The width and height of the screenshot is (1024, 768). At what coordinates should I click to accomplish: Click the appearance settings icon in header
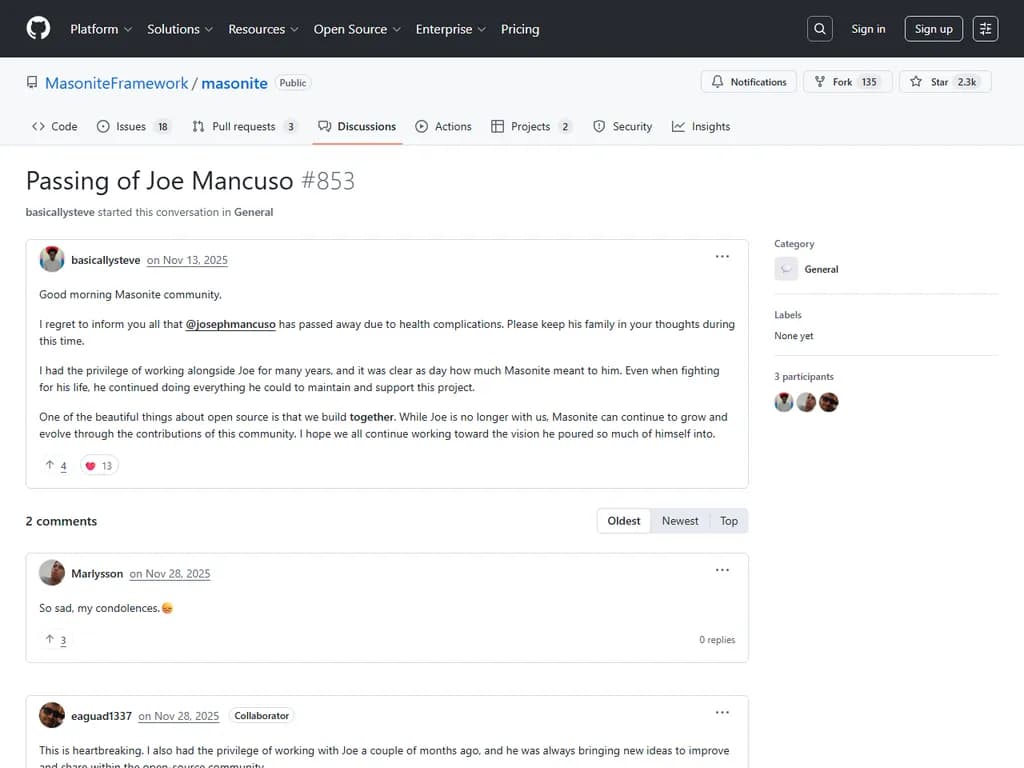click(x=985, y=29)
